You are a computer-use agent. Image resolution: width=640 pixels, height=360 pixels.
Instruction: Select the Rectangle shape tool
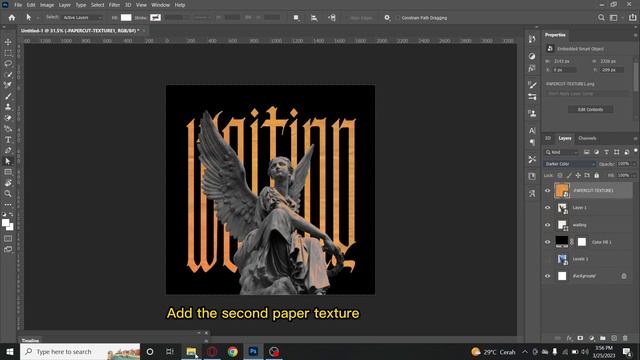click(x=8, y=172)
